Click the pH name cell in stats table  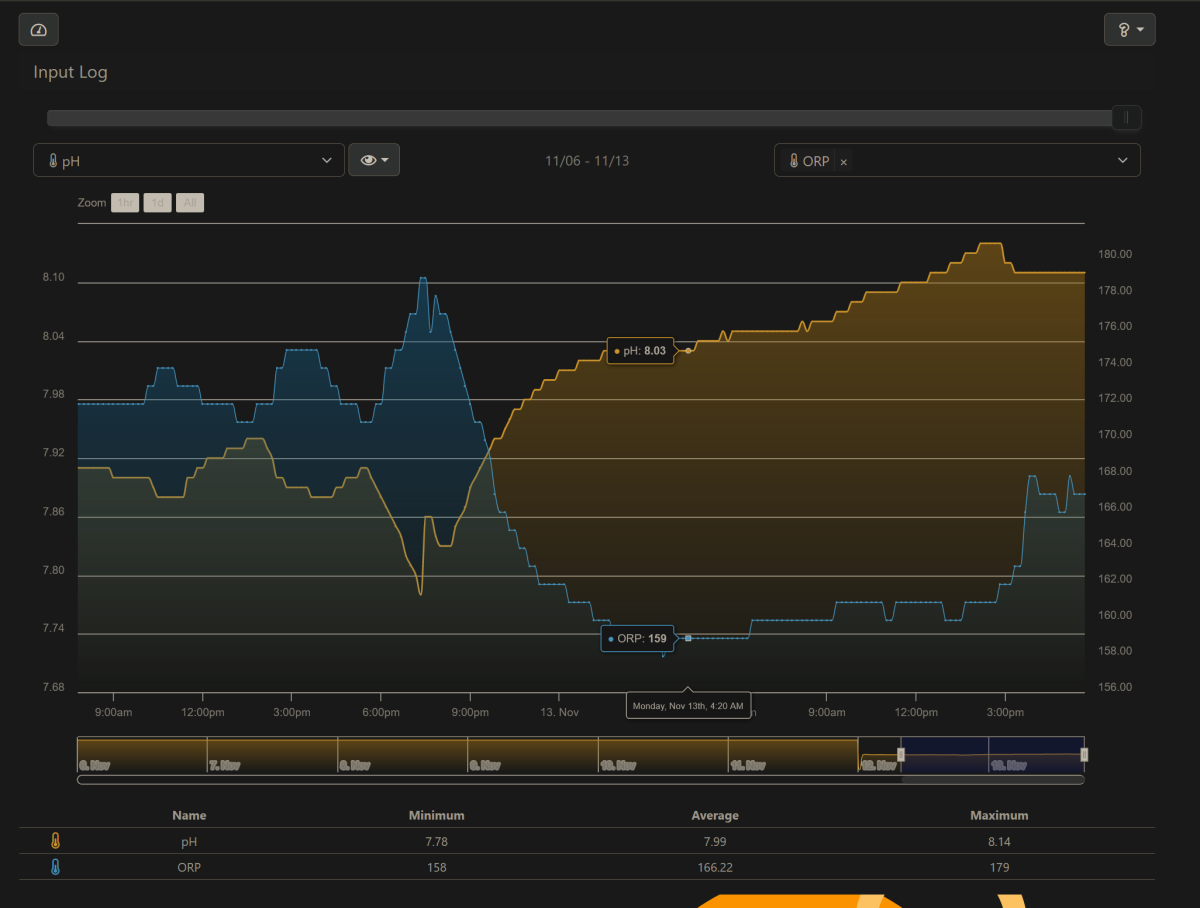(x=189, y=842)
